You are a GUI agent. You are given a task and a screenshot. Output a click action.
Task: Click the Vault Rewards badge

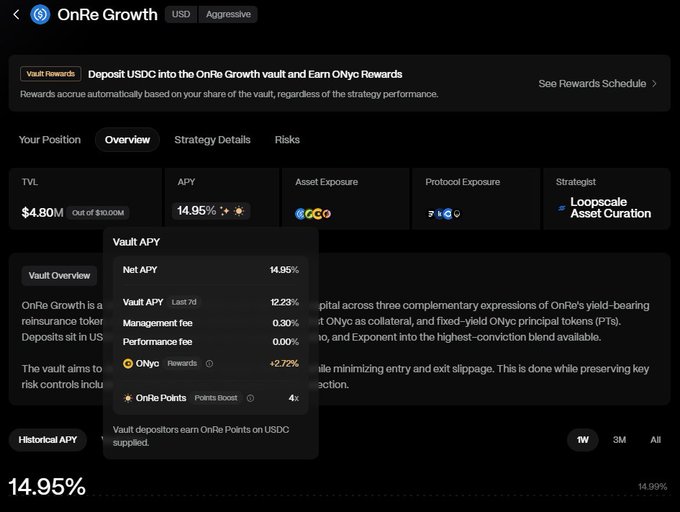(x=51, y=74)
